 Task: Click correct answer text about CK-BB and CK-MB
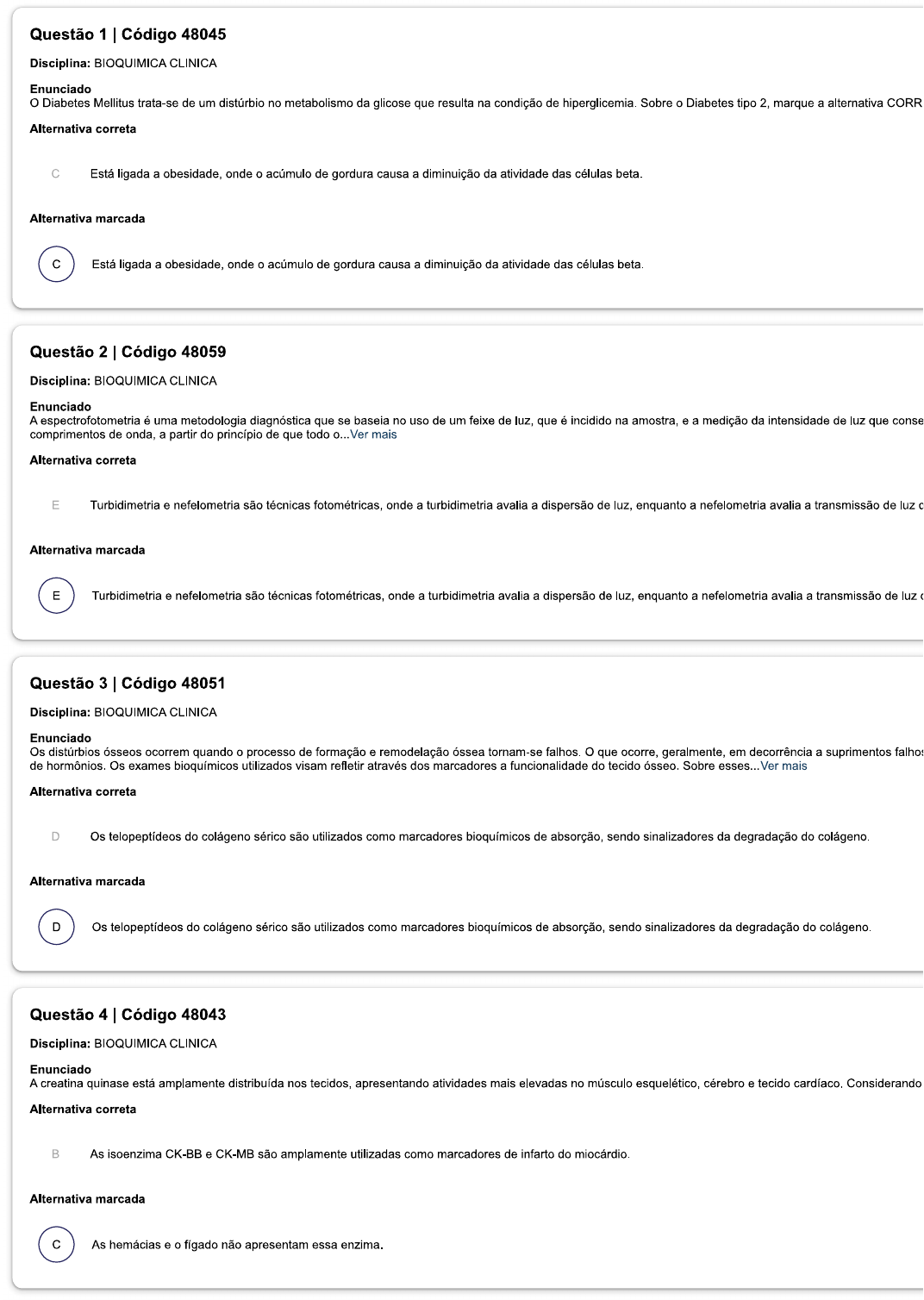click(359, 1153)
